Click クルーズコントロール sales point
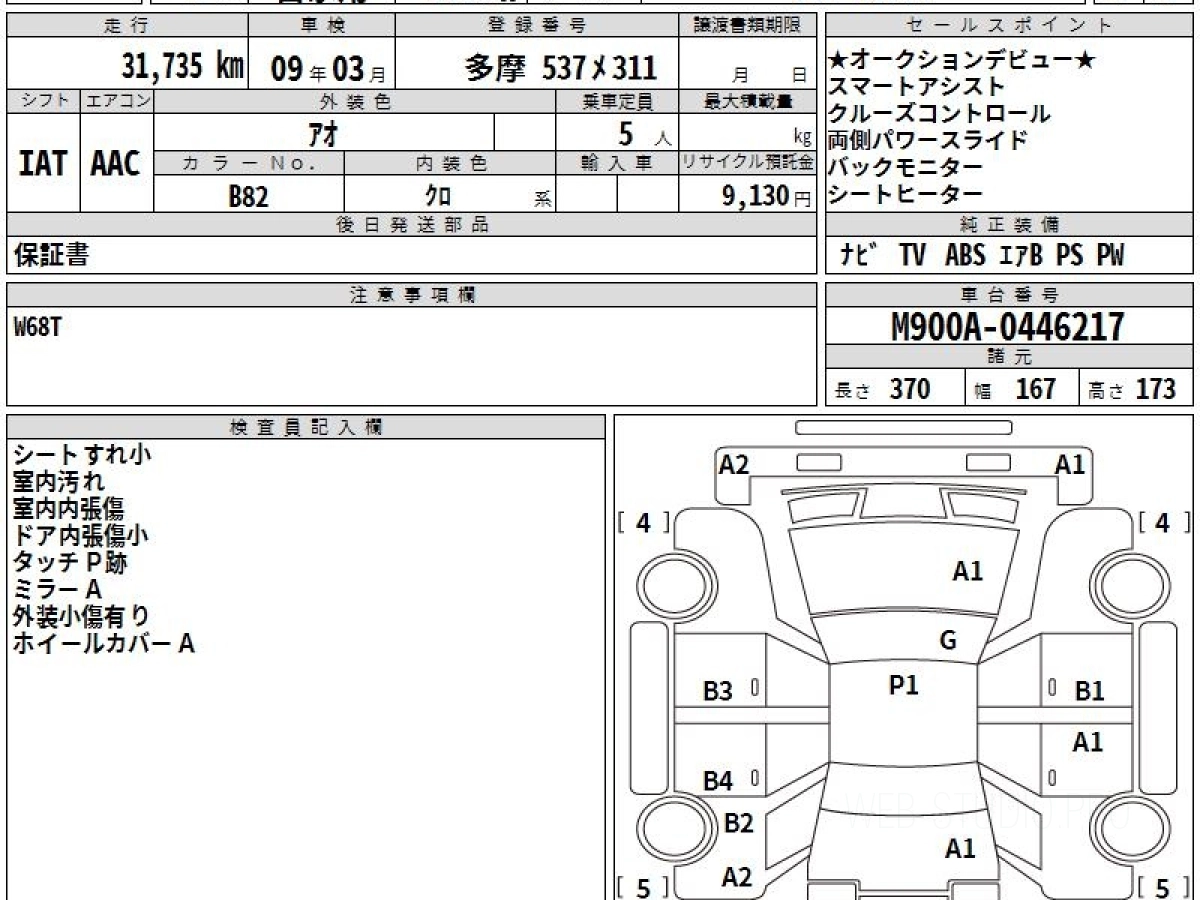 point(939,114)
